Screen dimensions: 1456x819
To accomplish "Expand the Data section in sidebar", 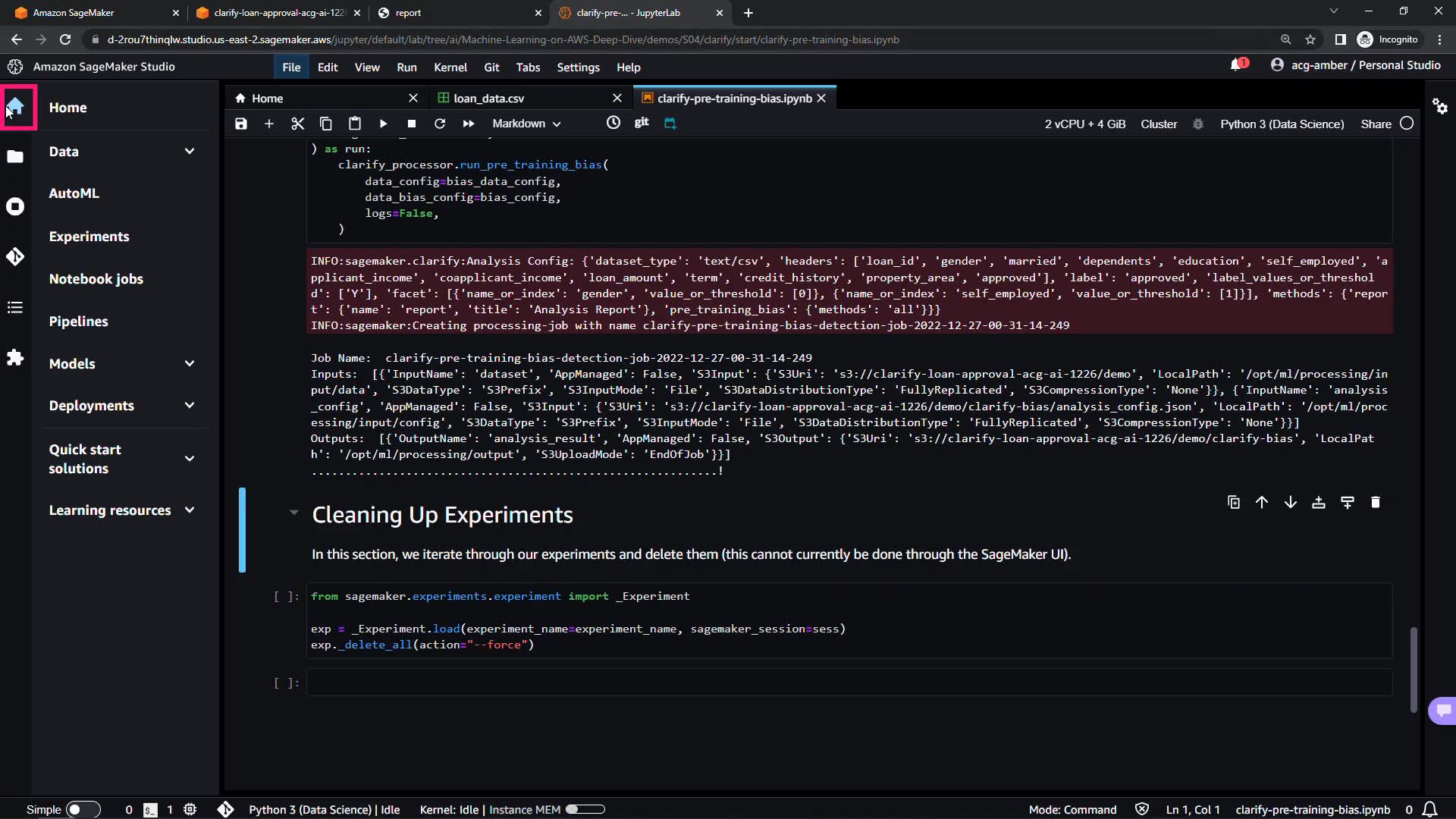I will pyautogui.click(x=189, y=152).
